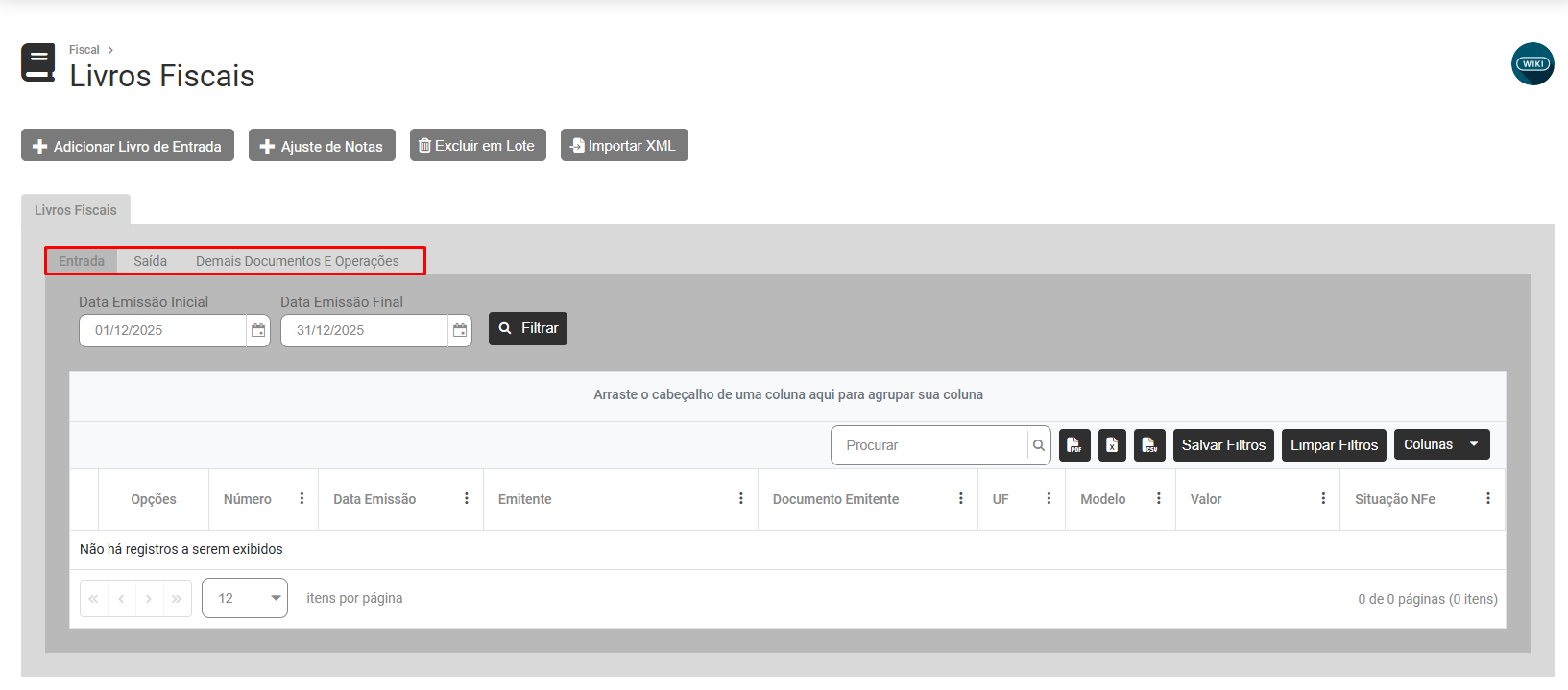Screen dimensions: 1568x690
Task: Open Emitente column options menu
Action: pos(740,499)
